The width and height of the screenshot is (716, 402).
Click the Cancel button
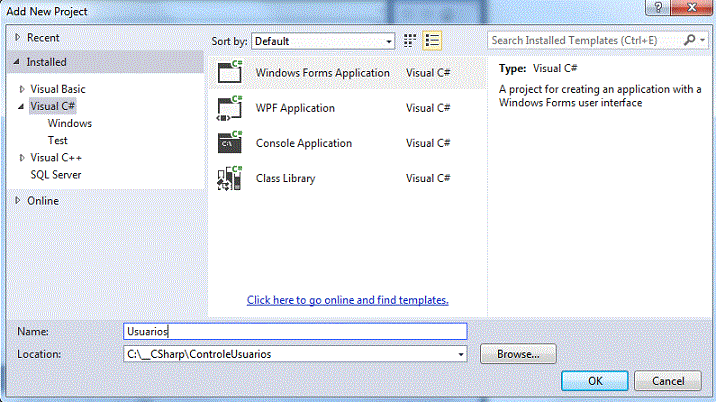pos(668,381)
